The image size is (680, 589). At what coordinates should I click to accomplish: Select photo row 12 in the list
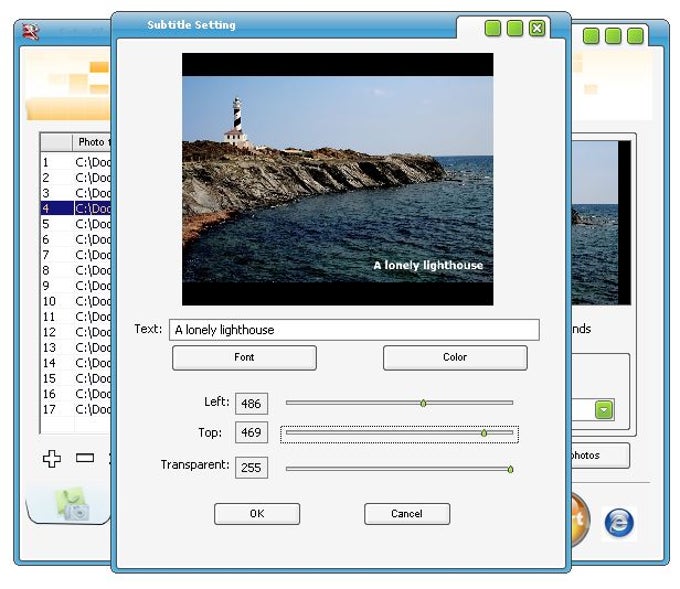(76, 332)
